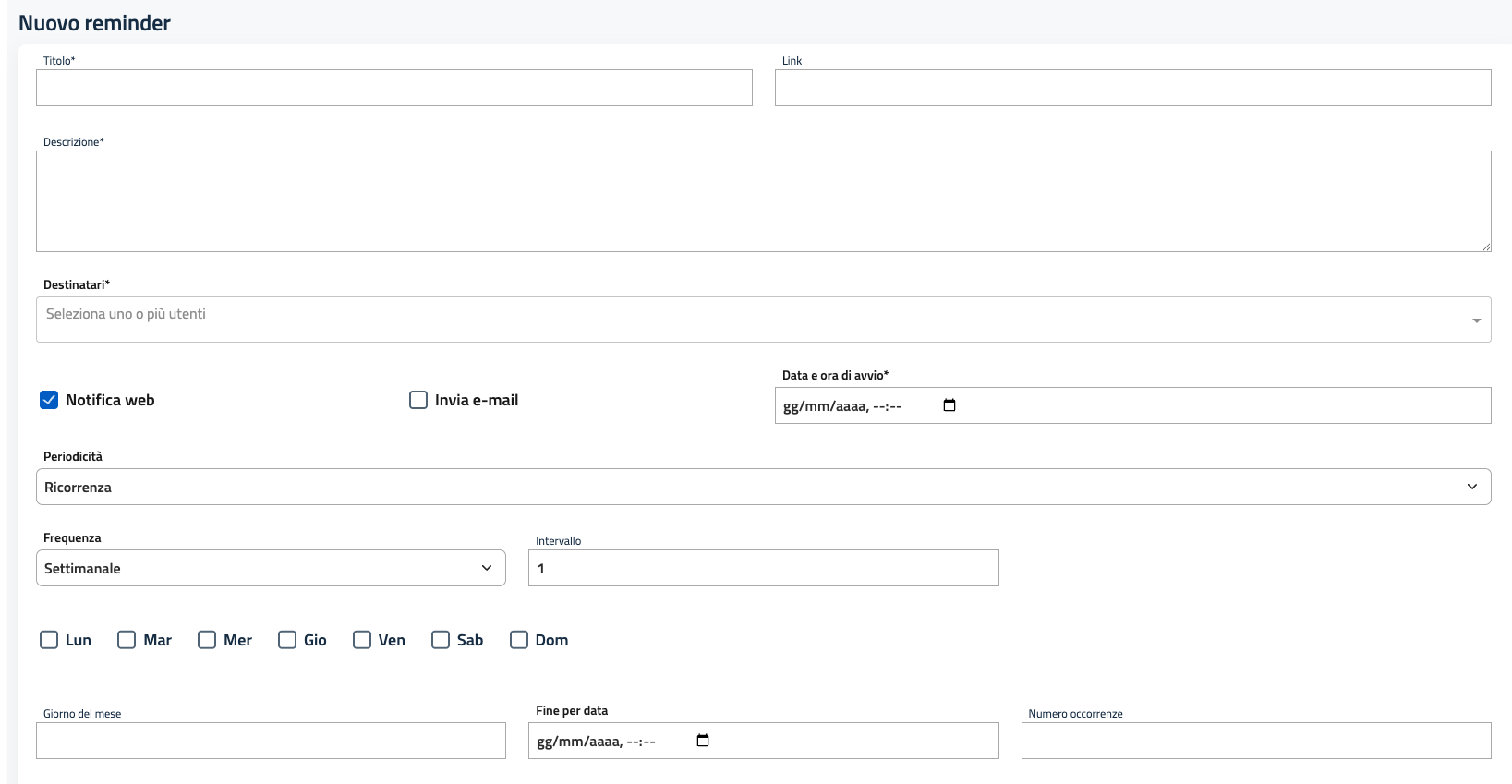The image size is (1512, 784).
Task: Click the Data e ora di avvio date field
Action: 1132,405
